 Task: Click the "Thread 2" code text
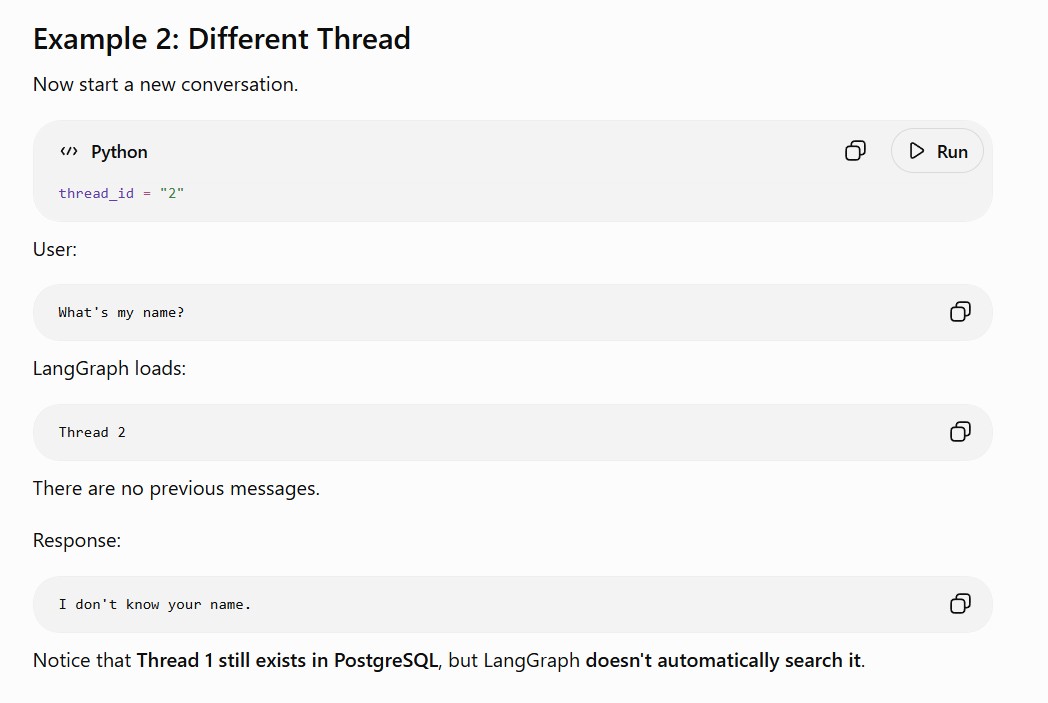(92, 432)
